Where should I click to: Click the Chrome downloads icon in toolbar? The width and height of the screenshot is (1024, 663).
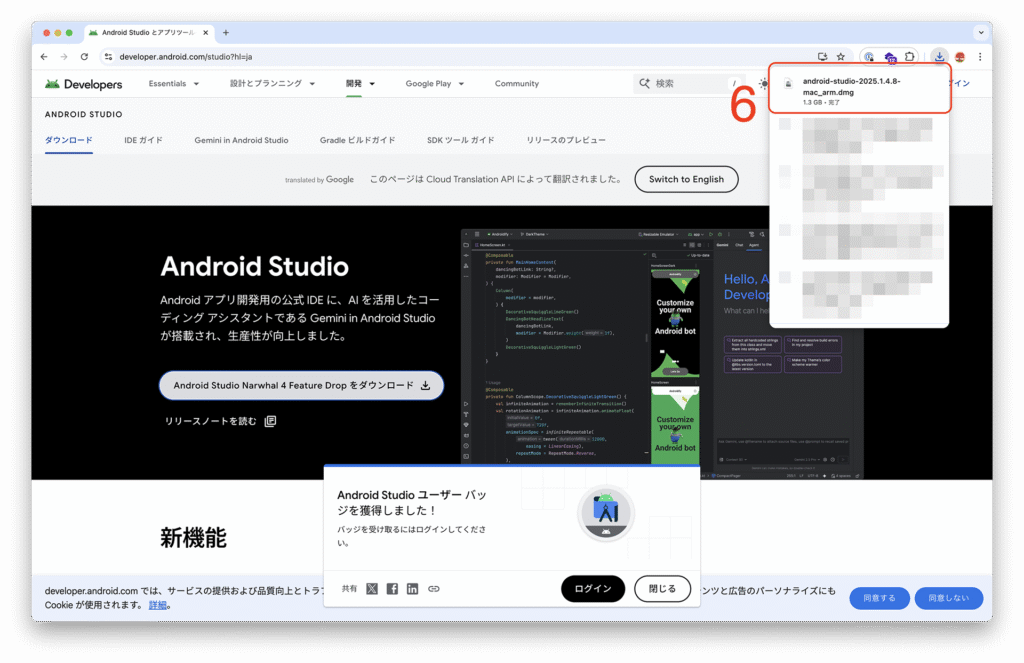[x=939, y=57]
